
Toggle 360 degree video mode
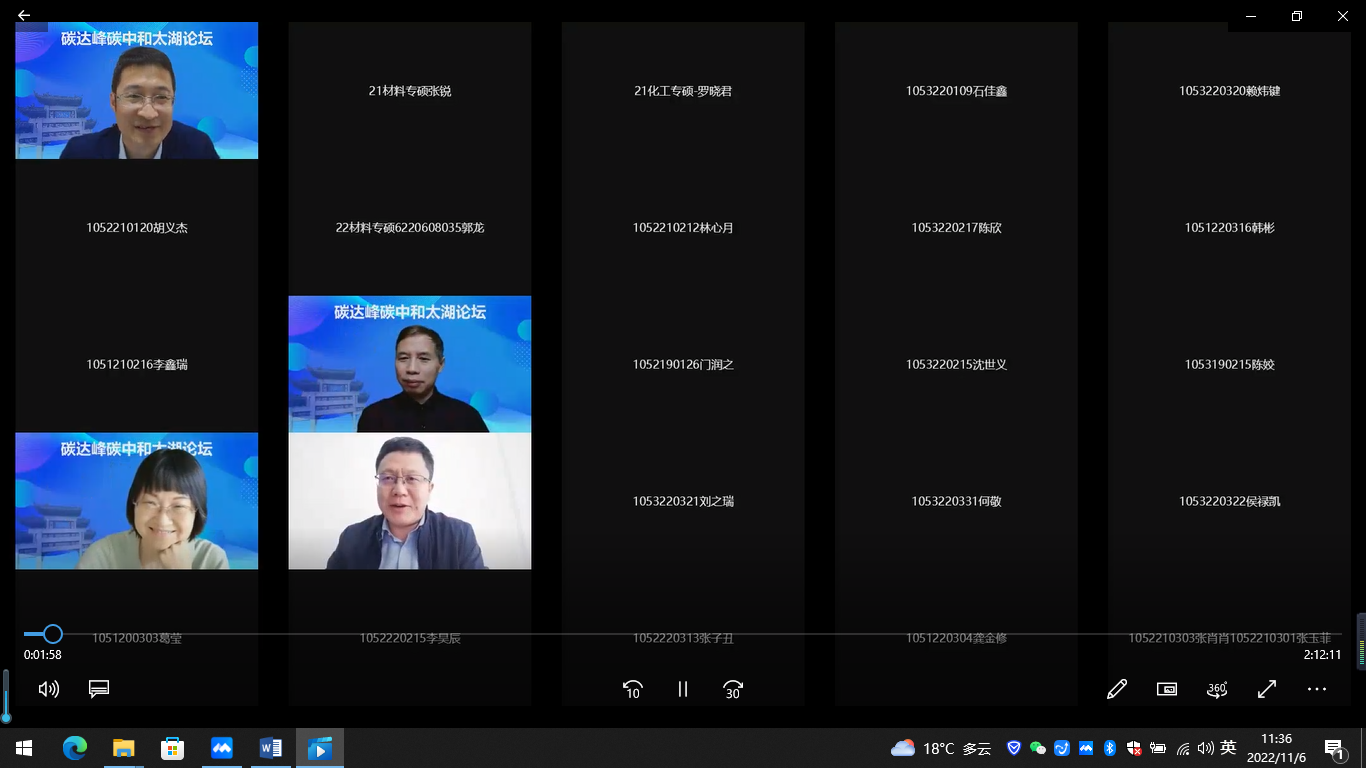coord(1217,689)
